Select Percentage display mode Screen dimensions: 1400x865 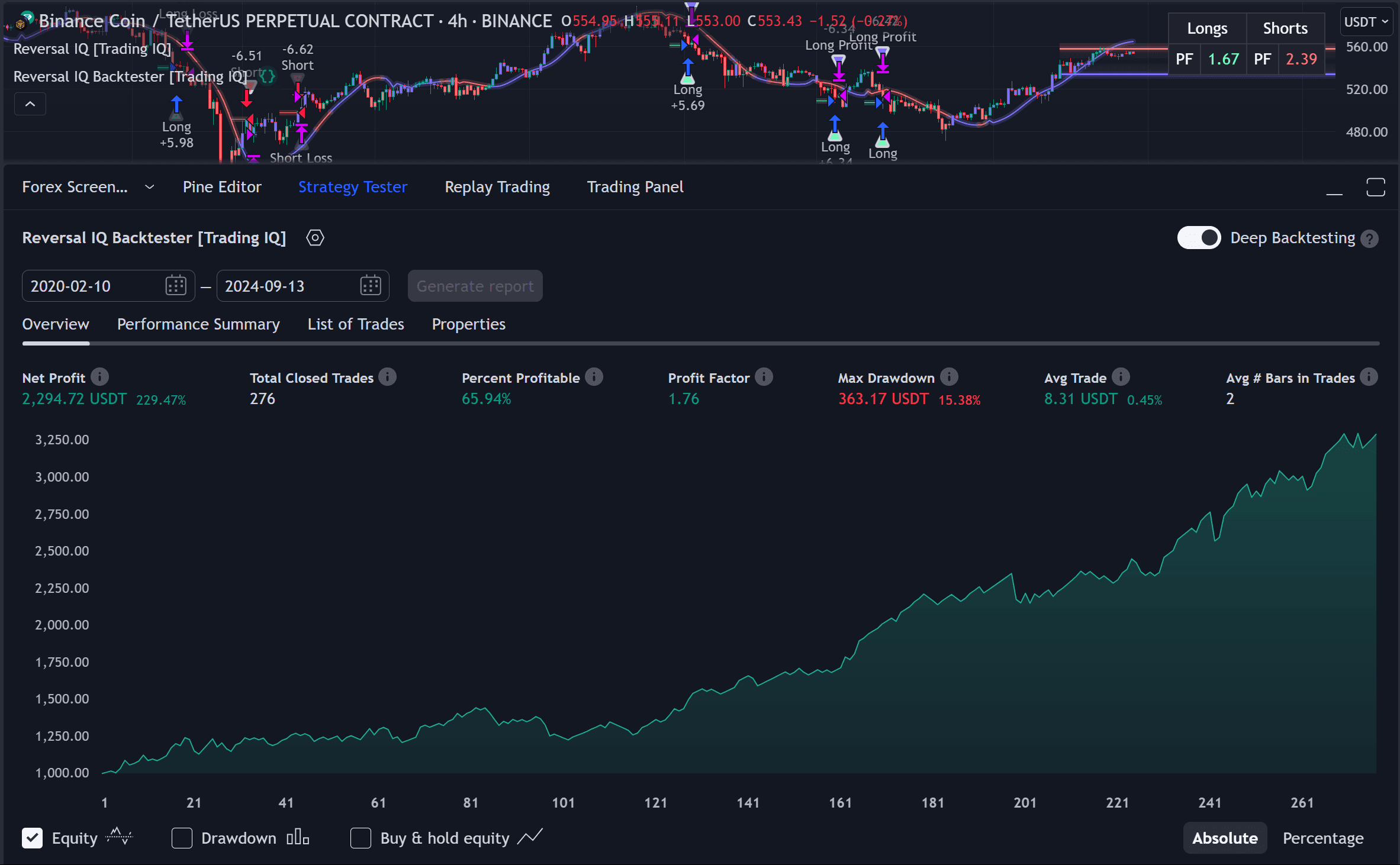pos(1323,838)
